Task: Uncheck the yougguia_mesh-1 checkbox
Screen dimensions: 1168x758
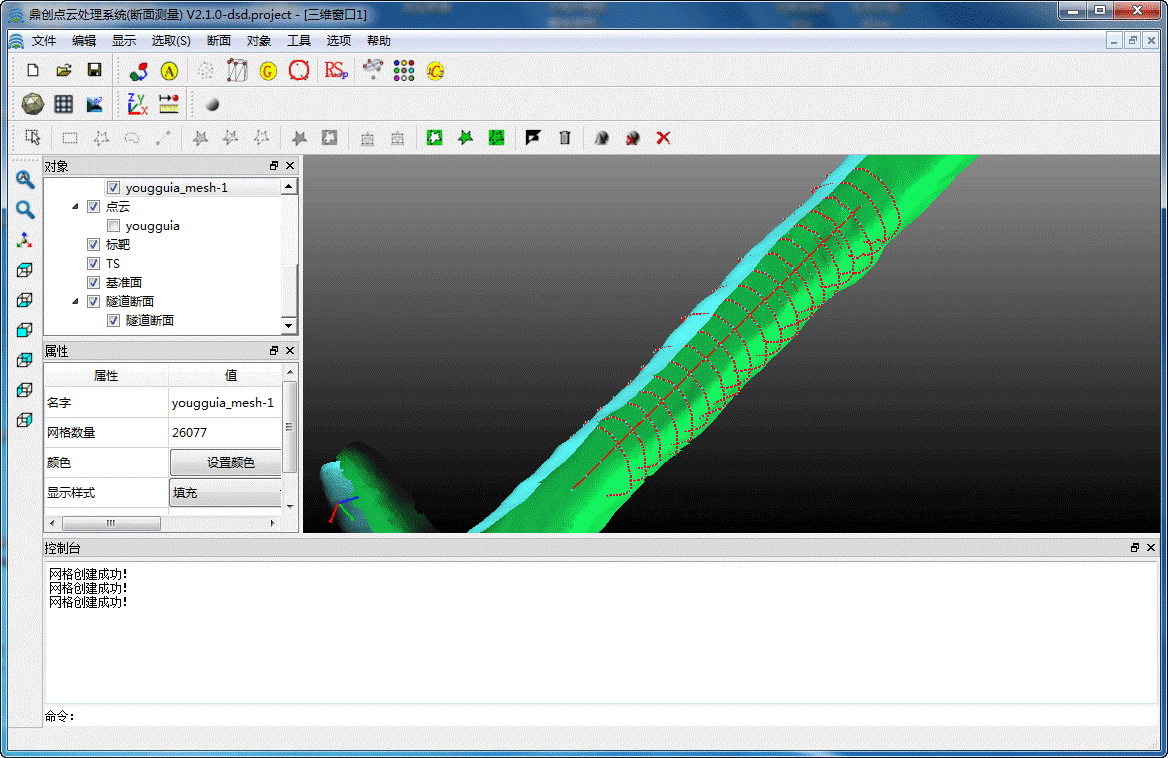Action: click(113, 188)
